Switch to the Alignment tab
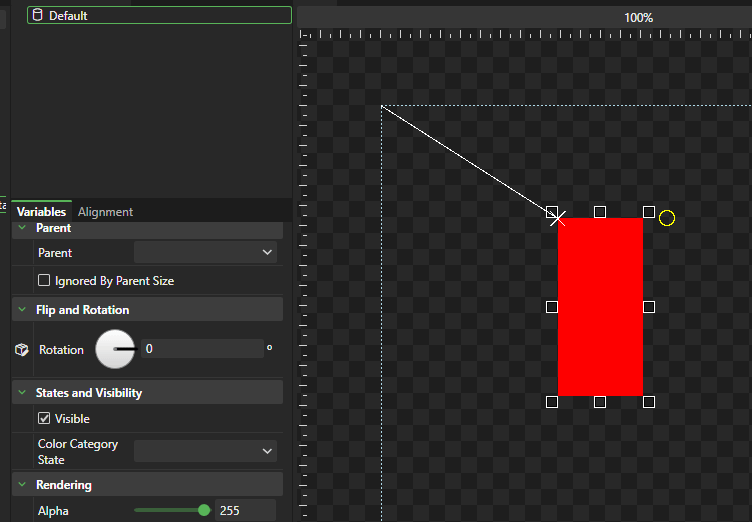Viewport: 752px width, 522px height. (105, 212)
